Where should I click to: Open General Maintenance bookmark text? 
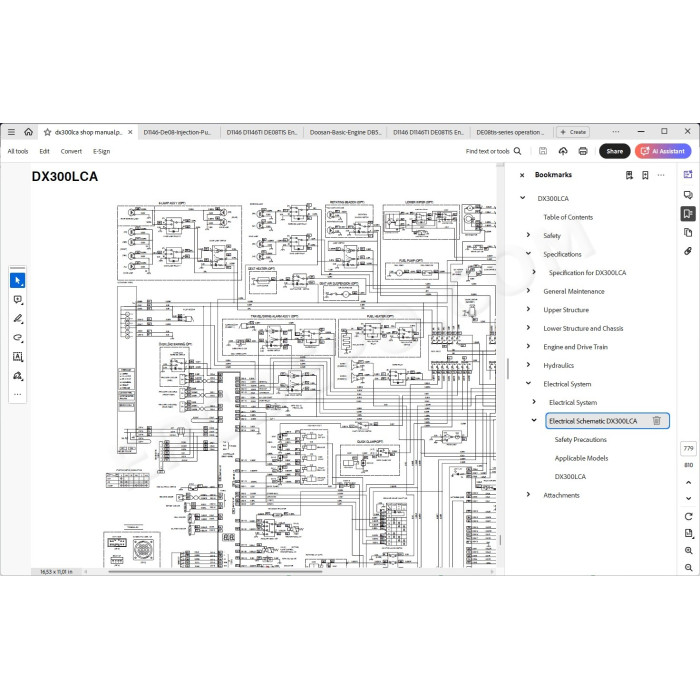574,291
